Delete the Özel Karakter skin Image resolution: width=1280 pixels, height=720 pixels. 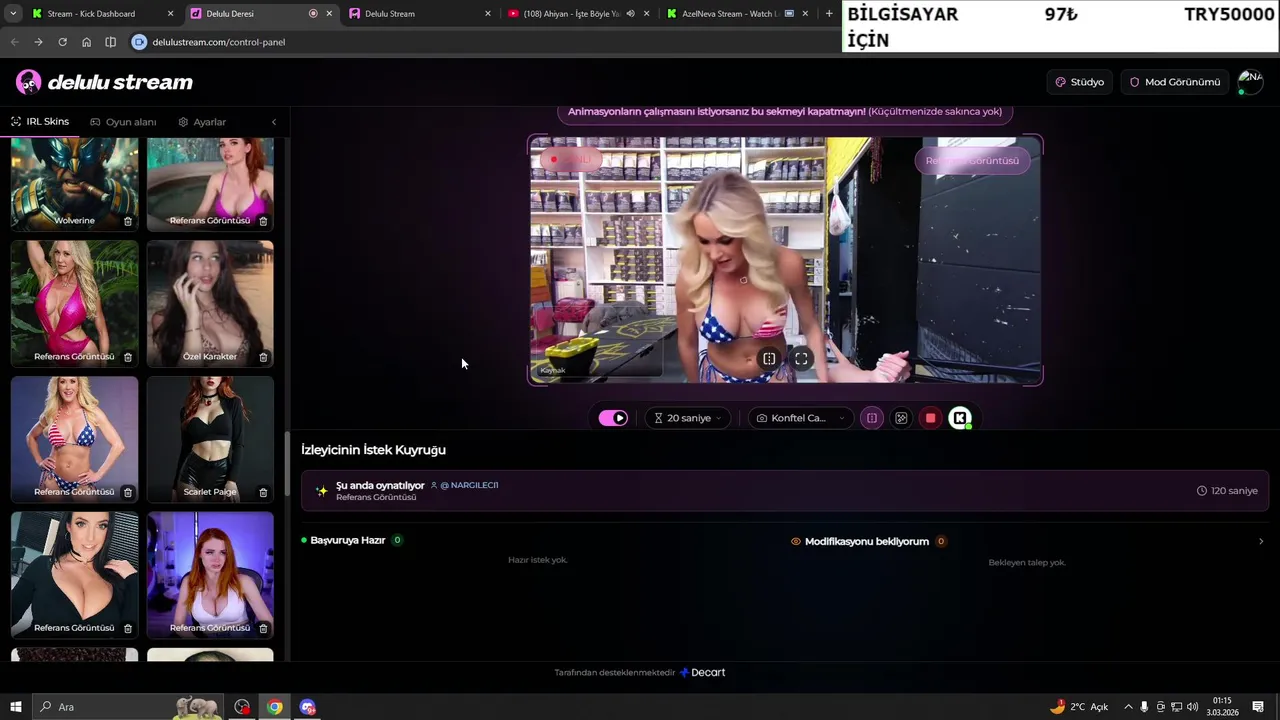pyautogui.click(x=263, y=357)
